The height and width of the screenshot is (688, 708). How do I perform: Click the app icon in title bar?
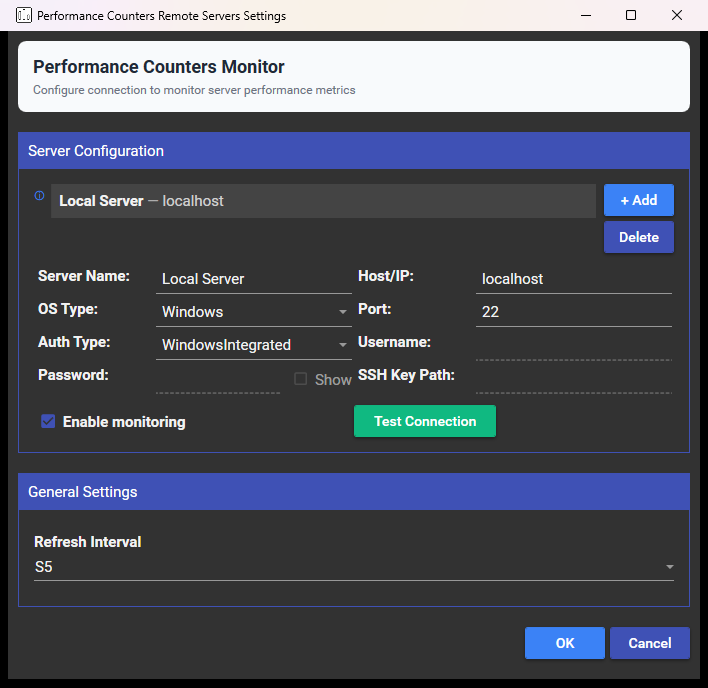click(x=23, y=15)
